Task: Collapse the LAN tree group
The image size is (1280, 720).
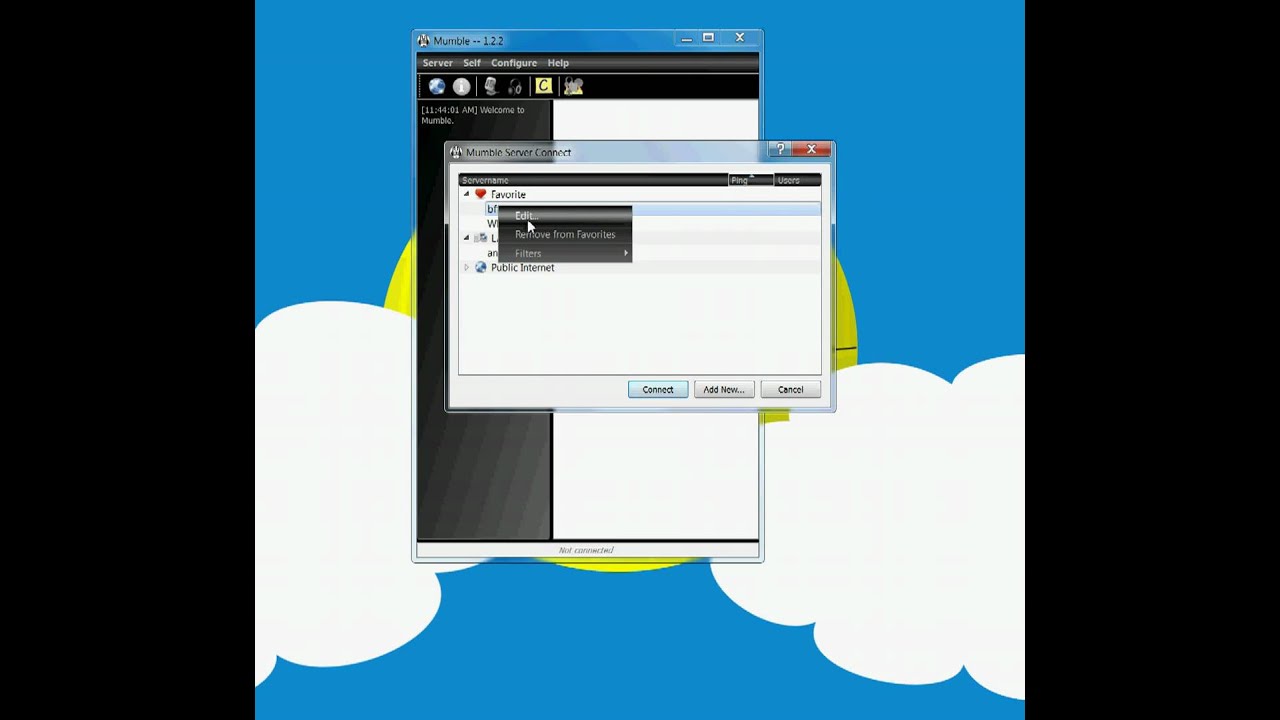Action: pos(466,238)
